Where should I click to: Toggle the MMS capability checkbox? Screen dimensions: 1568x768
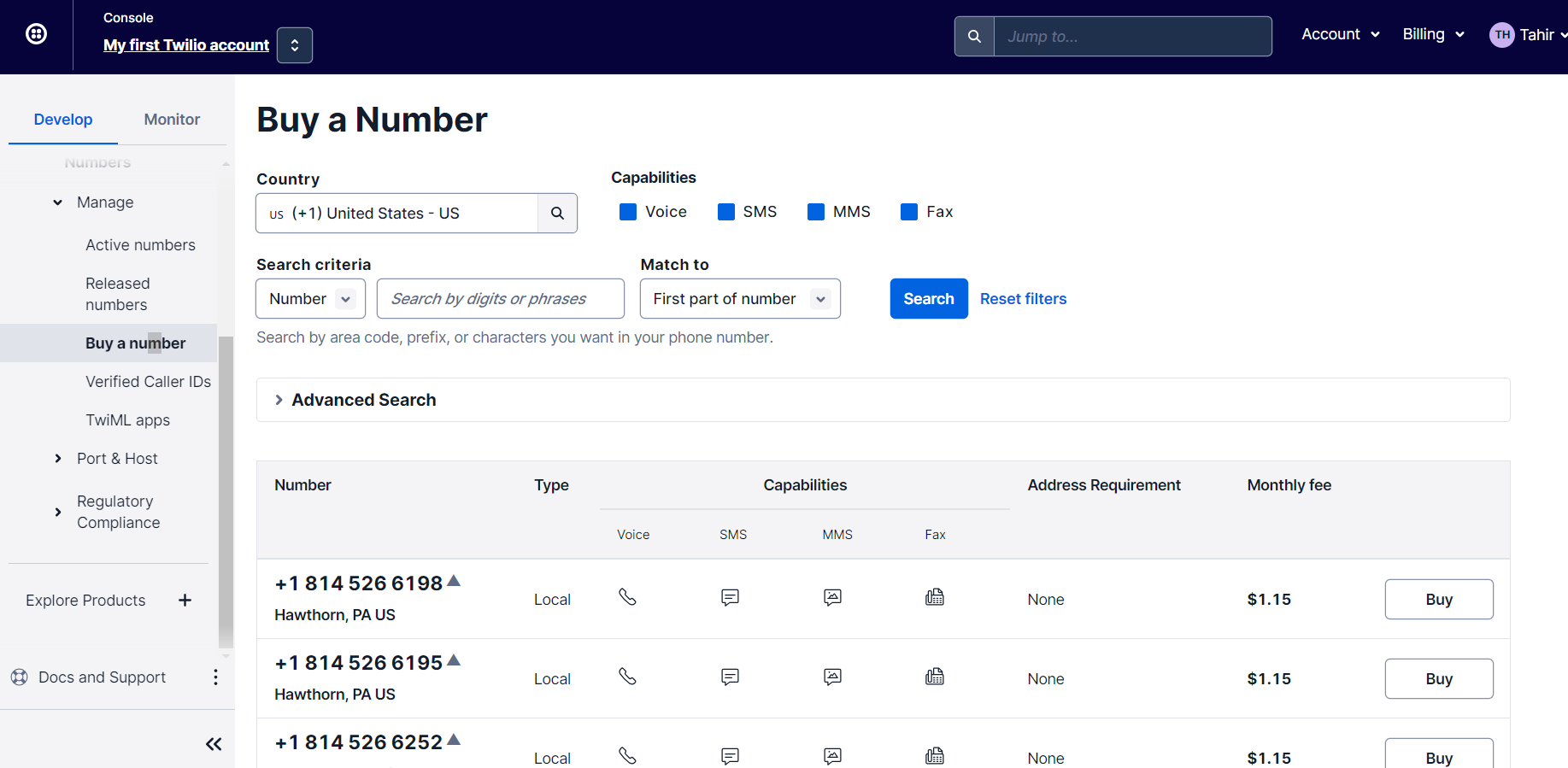(x=816, y=212)
